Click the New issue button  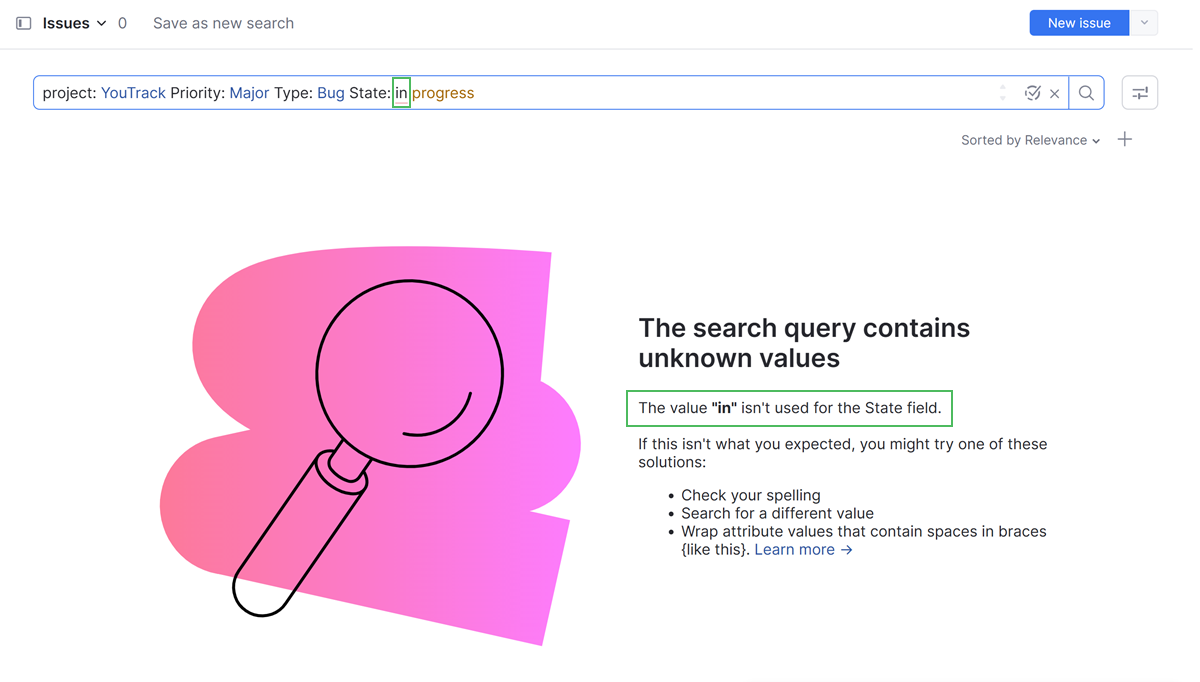coord(1079,23)
